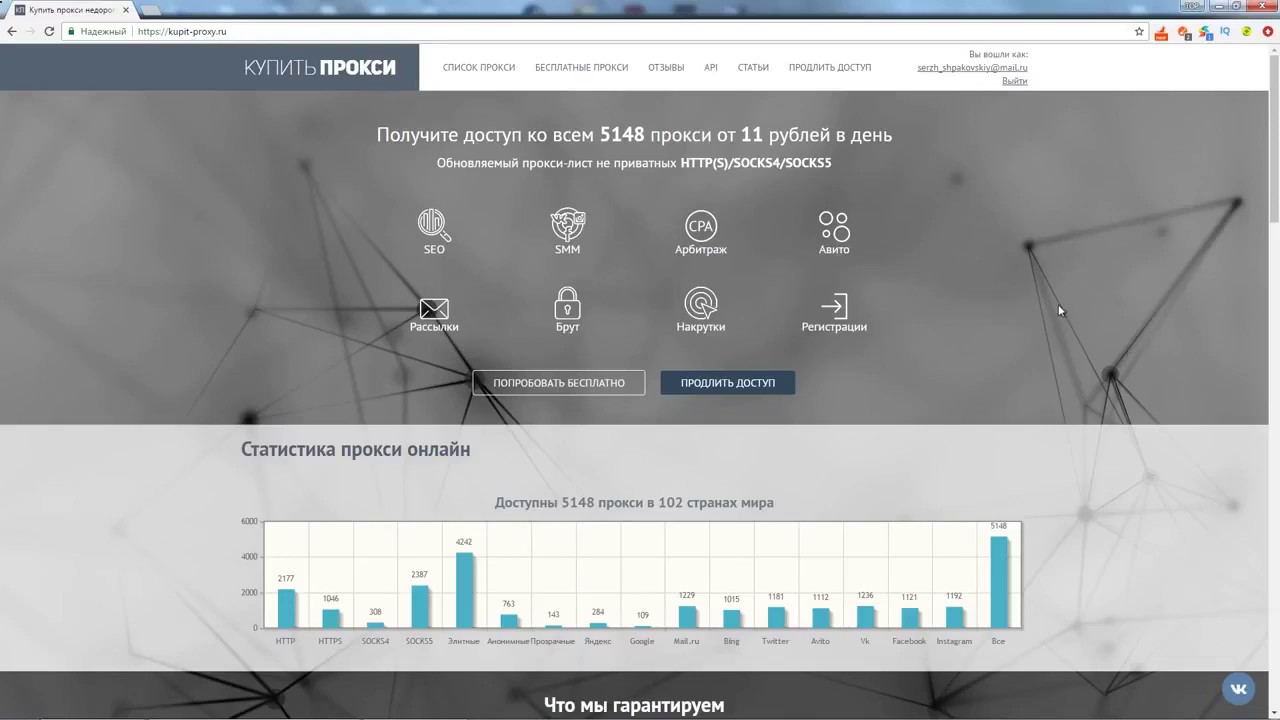
Task: Click the Регистрации login arrow icon
Action: coord(834,305)
